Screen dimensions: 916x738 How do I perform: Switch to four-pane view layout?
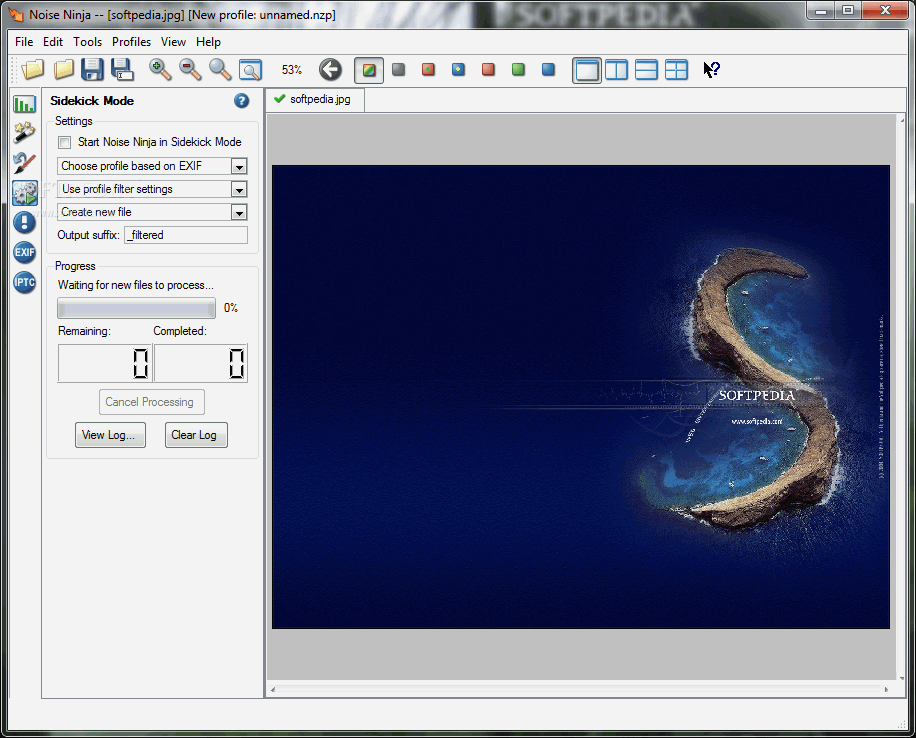click(676, 70)
